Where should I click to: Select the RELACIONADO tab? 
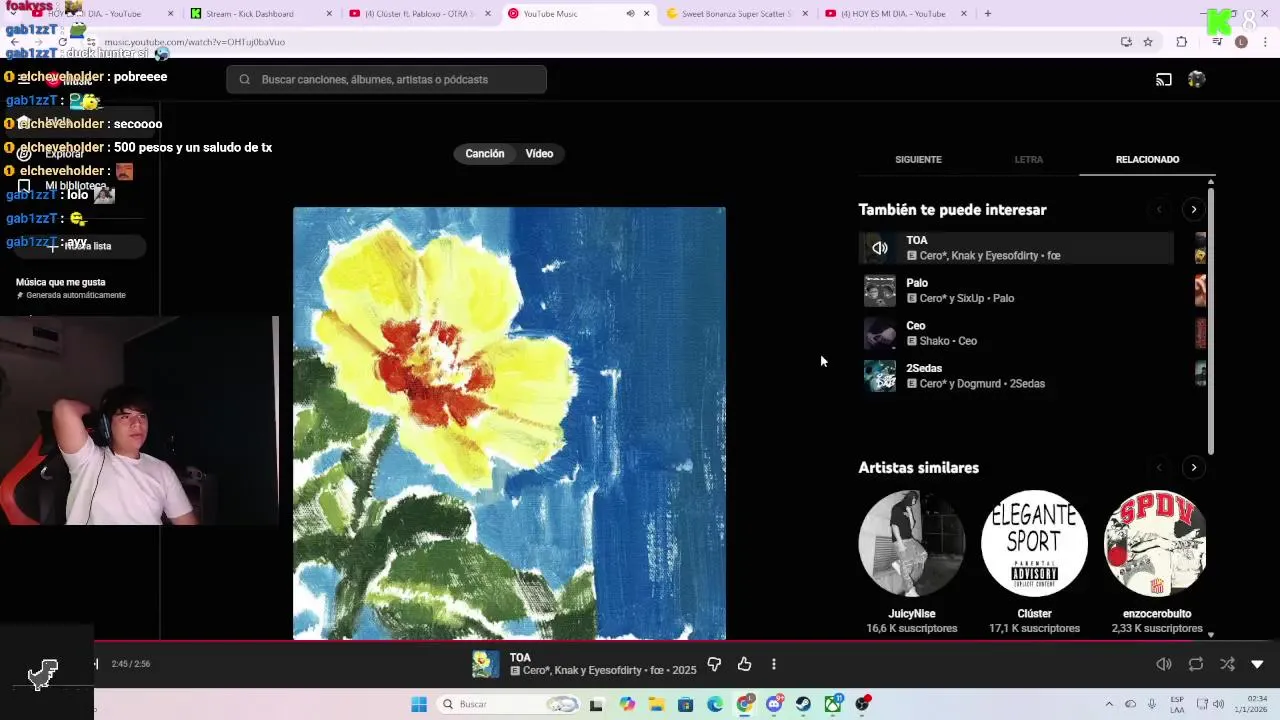(1147, 159)
